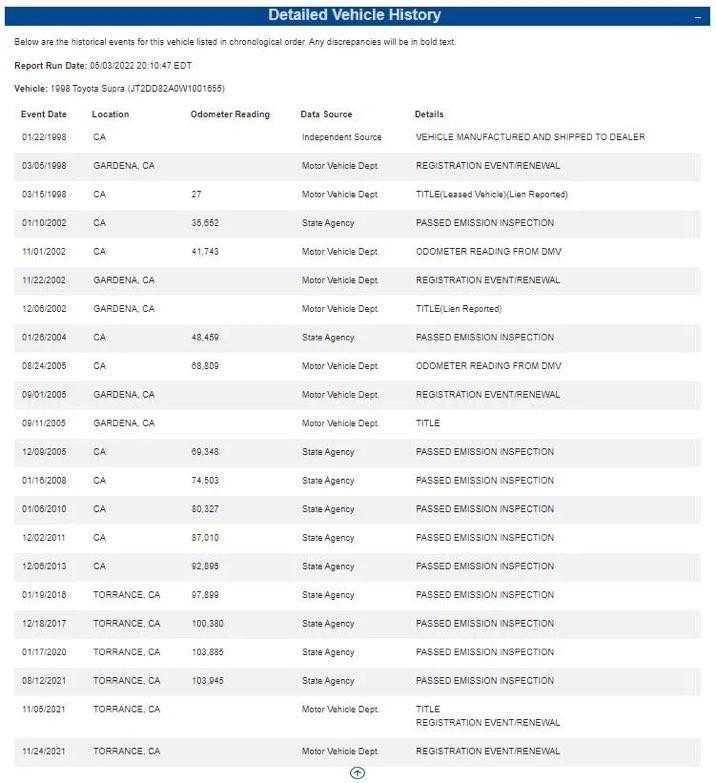The height and width of the screenshot is (783, 716).
Task: Select the 08/12/2021 passed emission inspection row
Action: coord(357,681)
